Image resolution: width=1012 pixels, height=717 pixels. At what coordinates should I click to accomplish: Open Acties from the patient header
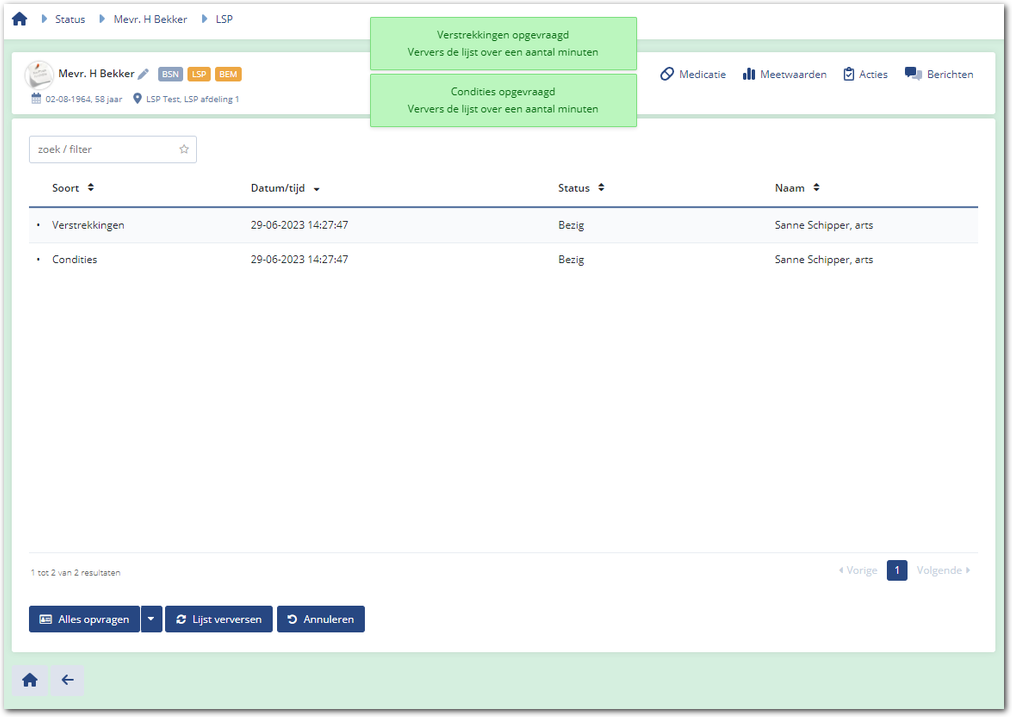click(x=865, y=74)
